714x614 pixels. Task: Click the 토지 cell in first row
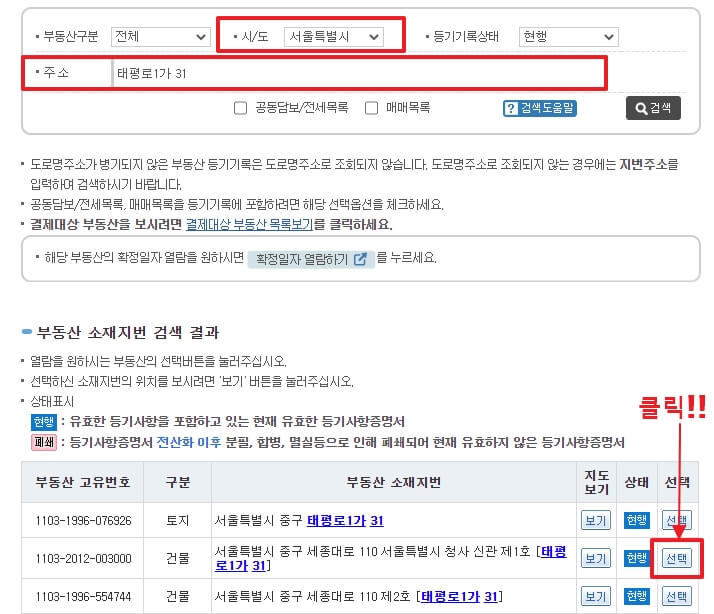coord(178,521)
